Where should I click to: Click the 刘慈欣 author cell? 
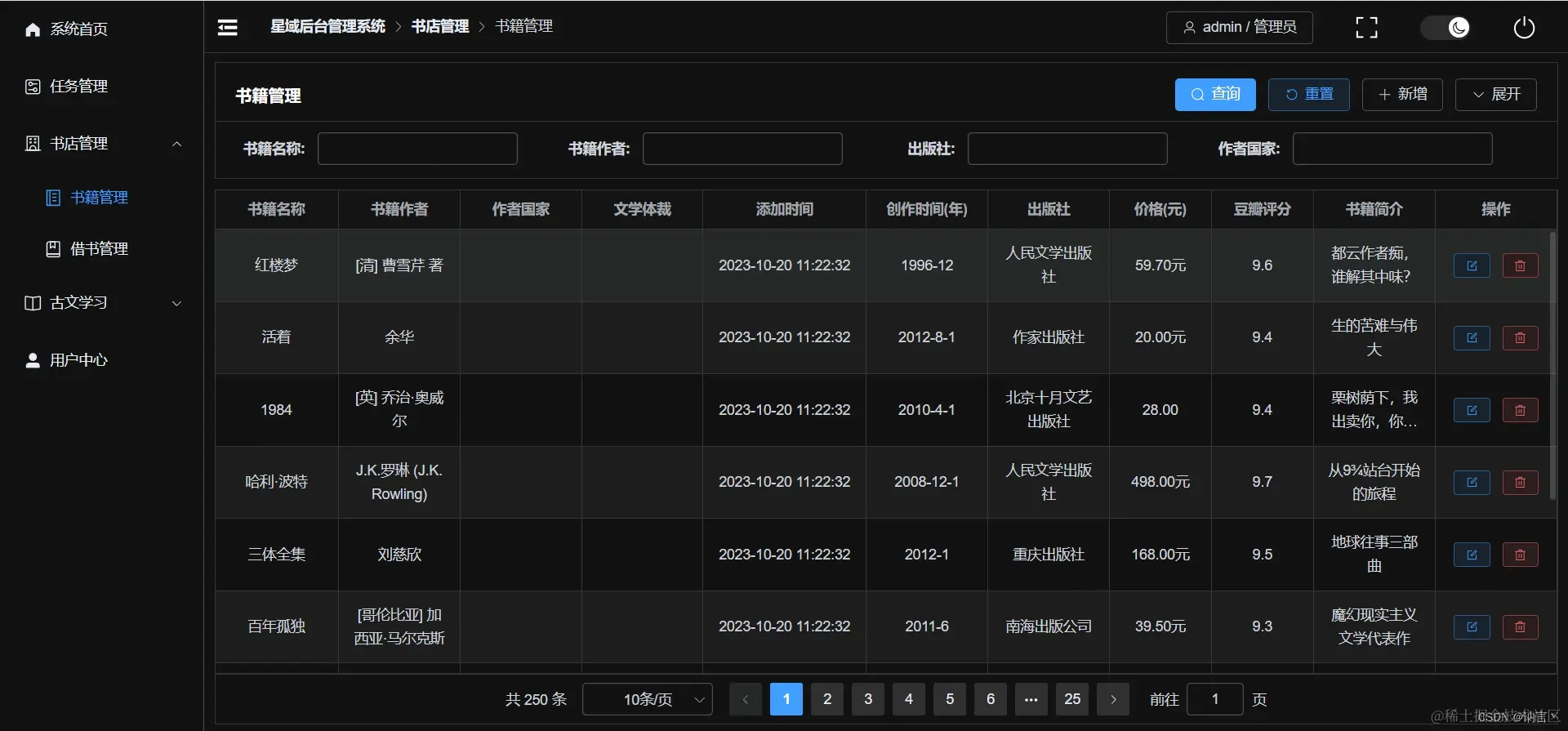399,555
